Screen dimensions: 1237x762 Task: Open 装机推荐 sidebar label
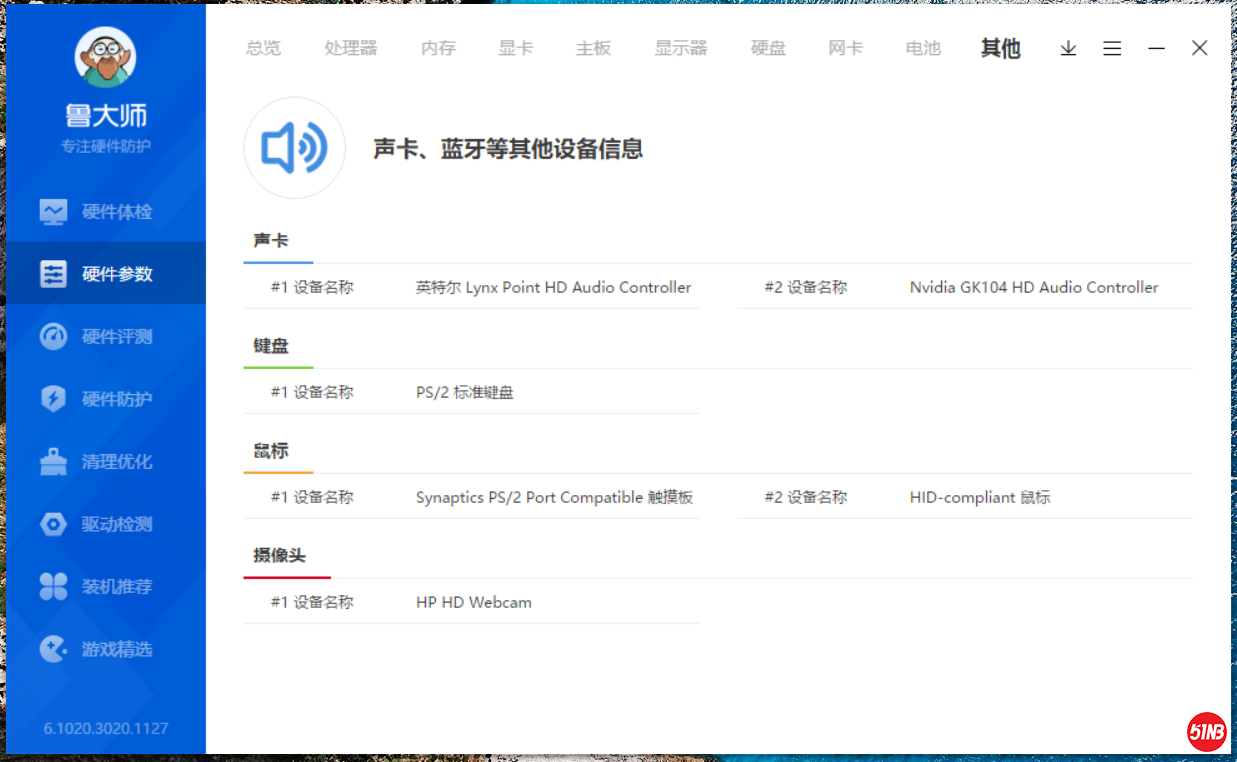tap(117, 587)
